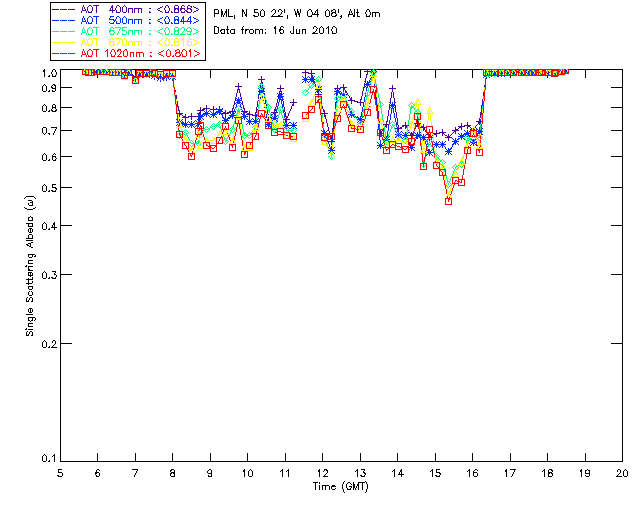Select the AOT 400nm legend entry

126,9
